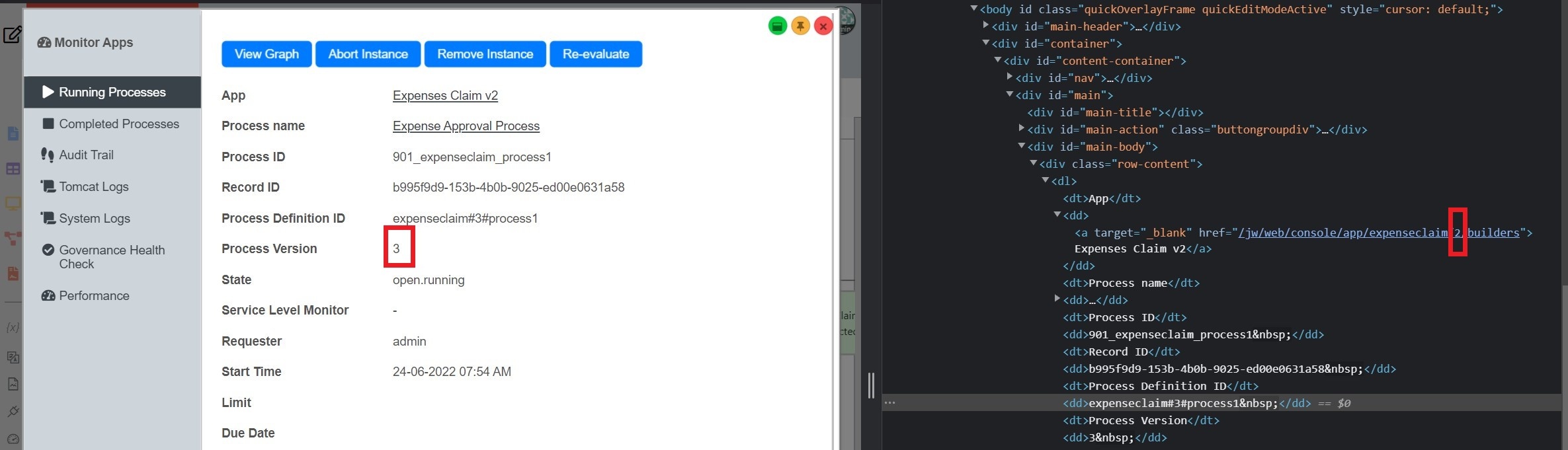This screenshot has width=1568, height=450.
Task: Collapse the dl element node
Action: click(x=1045, y=180)
